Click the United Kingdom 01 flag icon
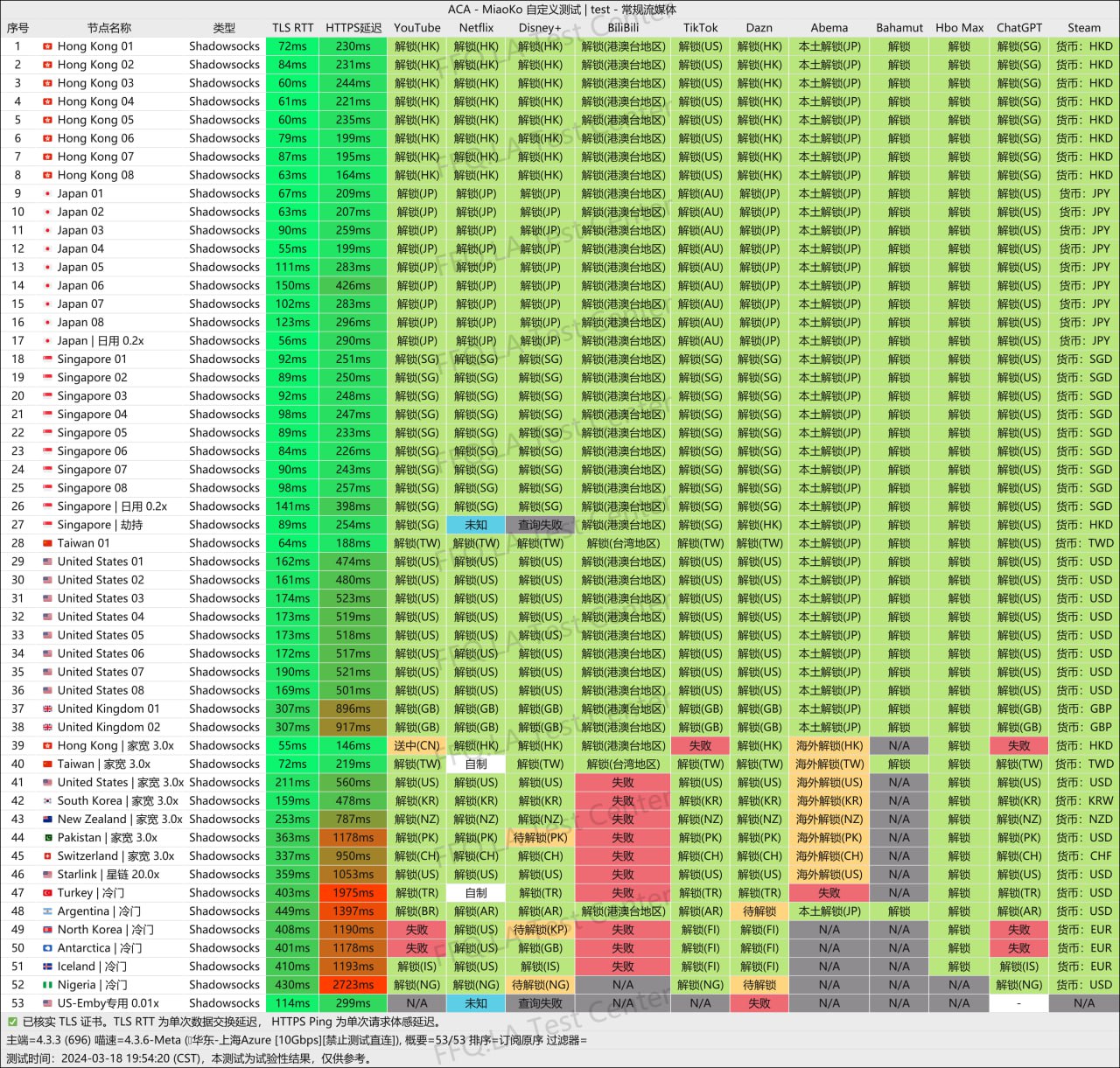Viewport: 1120px width, 1068px height. coord(47,709)
